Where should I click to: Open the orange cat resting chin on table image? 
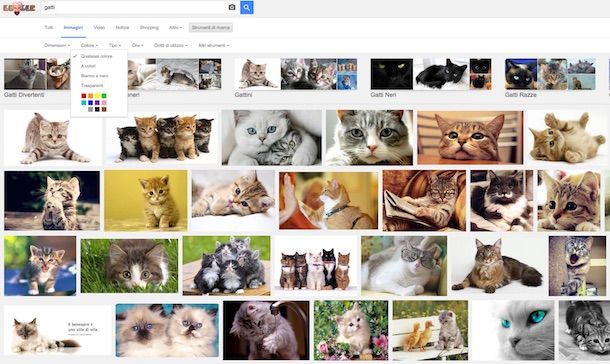470,137
